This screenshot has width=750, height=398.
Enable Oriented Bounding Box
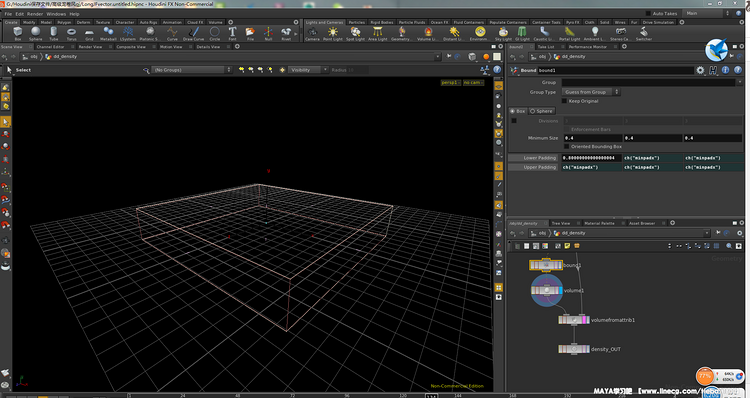coord(567,146)
